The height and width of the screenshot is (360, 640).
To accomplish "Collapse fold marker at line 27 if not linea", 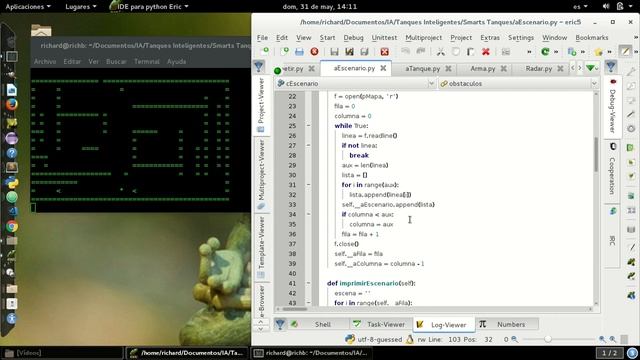I will pyautogui.click(x=308, y=145).
